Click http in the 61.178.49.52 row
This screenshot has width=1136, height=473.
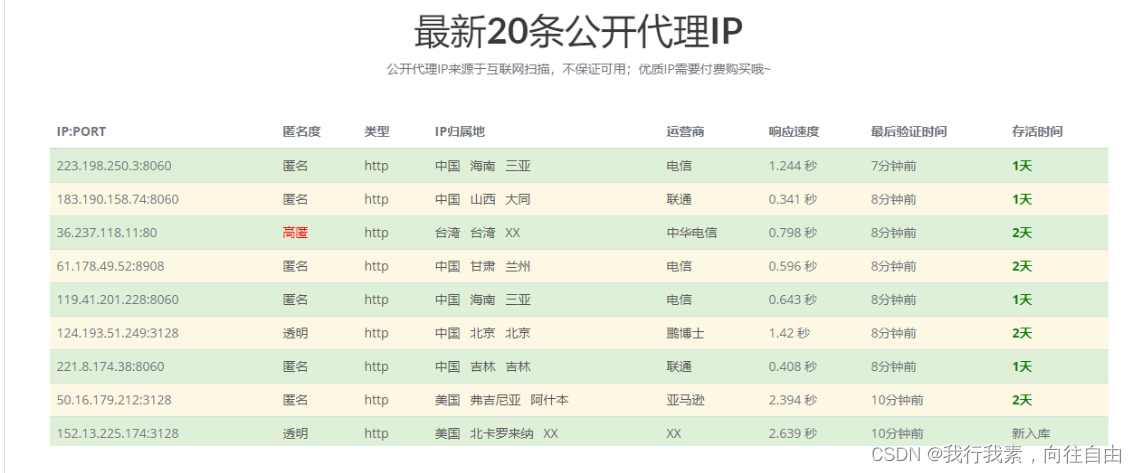[376, 266]
